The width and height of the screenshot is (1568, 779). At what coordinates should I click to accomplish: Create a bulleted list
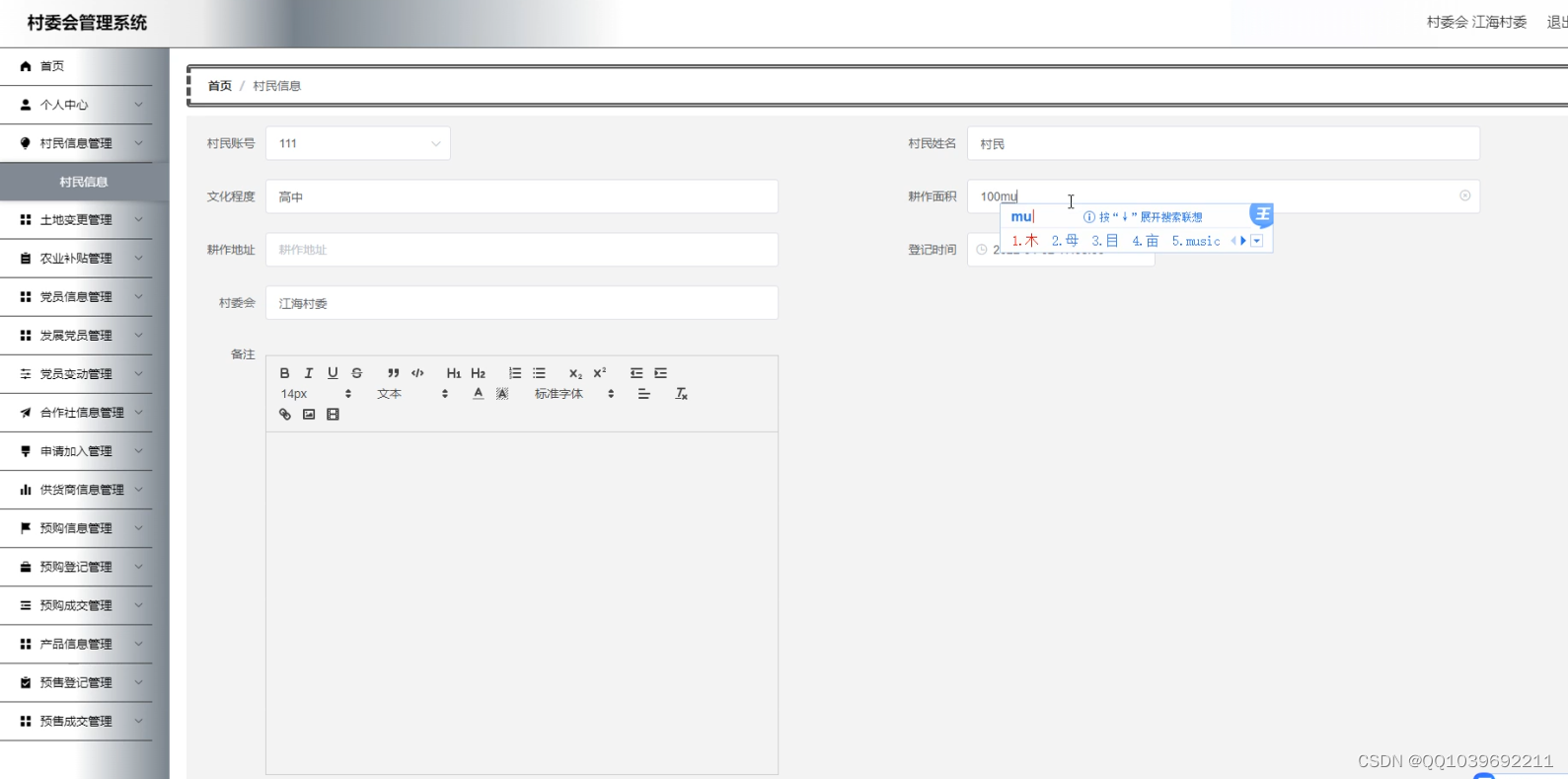(x=539, y=373)
